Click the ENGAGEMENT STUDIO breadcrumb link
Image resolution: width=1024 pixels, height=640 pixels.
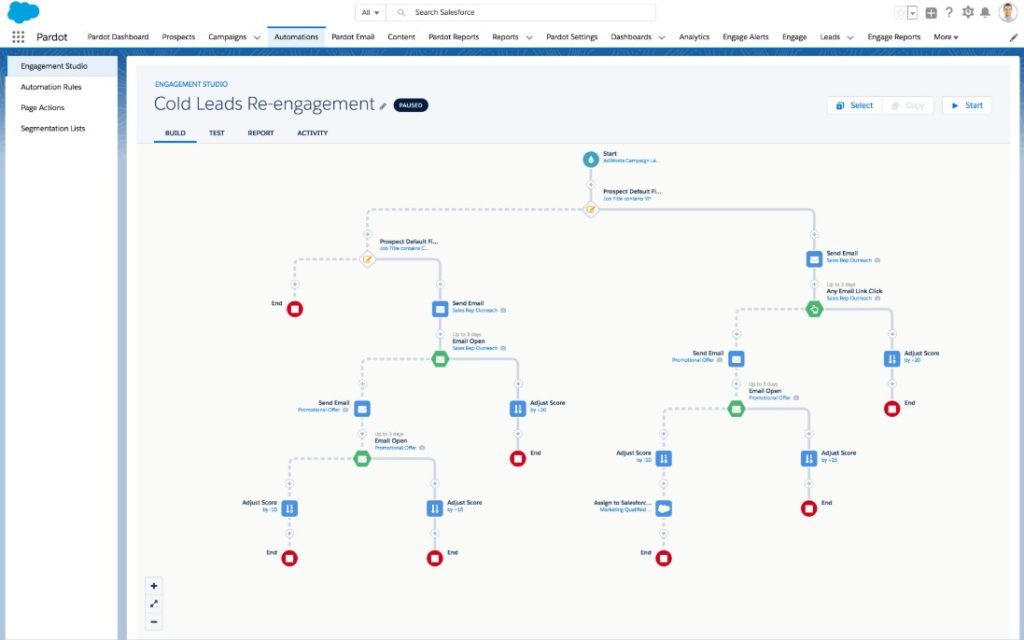[191, 84]
